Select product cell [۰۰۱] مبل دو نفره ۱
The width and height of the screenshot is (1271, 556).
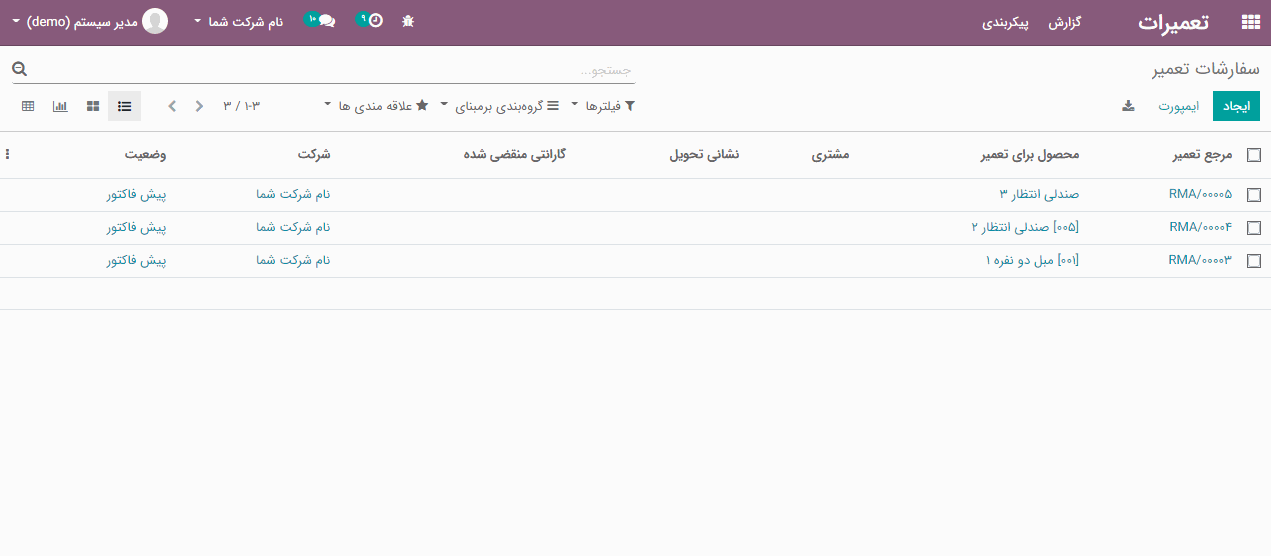(x=1032, y=261)
